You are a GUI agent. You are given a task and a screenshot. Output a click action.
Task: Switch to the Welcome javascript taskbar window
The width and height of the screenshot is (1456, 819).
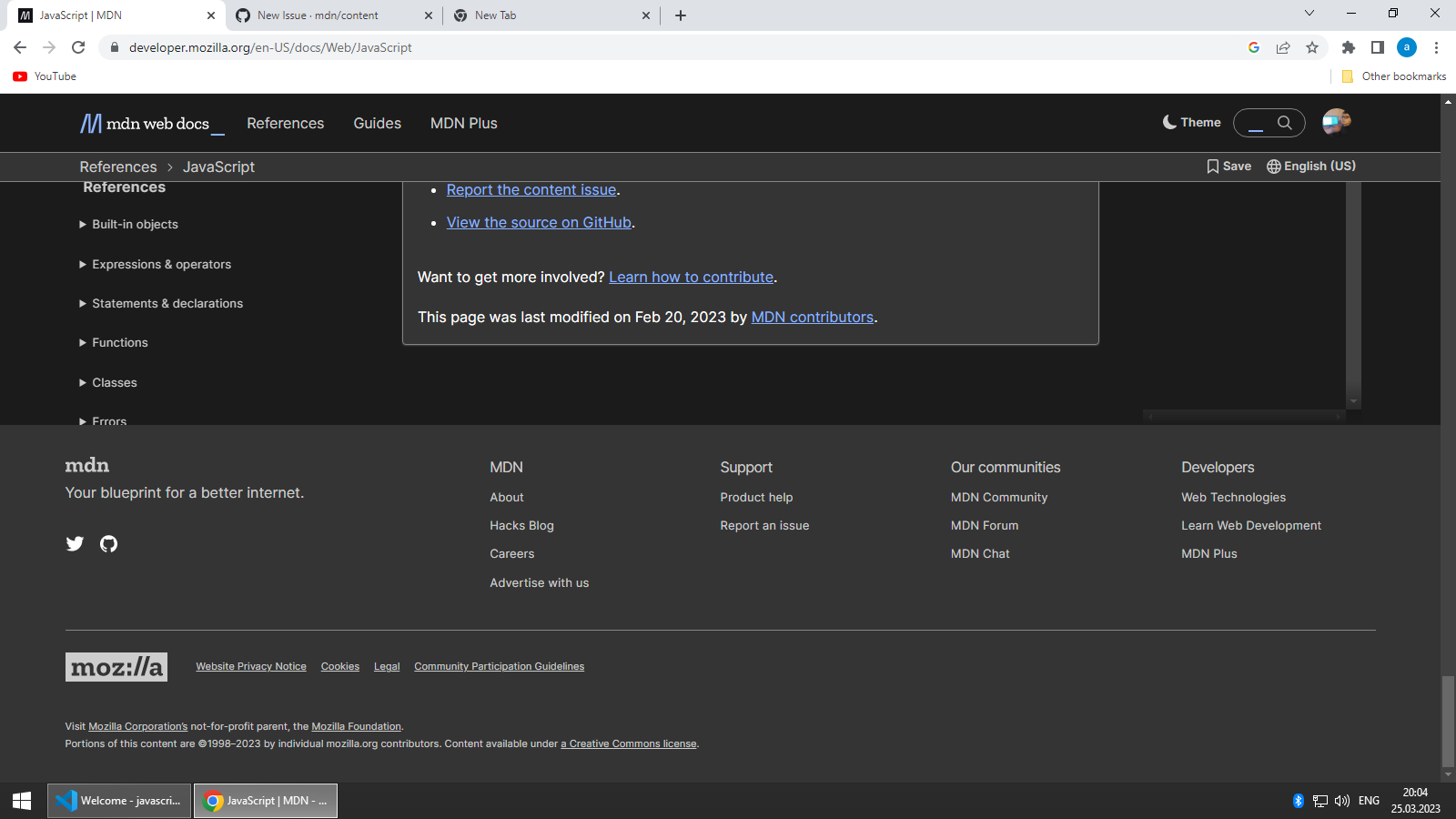point(118,801)
